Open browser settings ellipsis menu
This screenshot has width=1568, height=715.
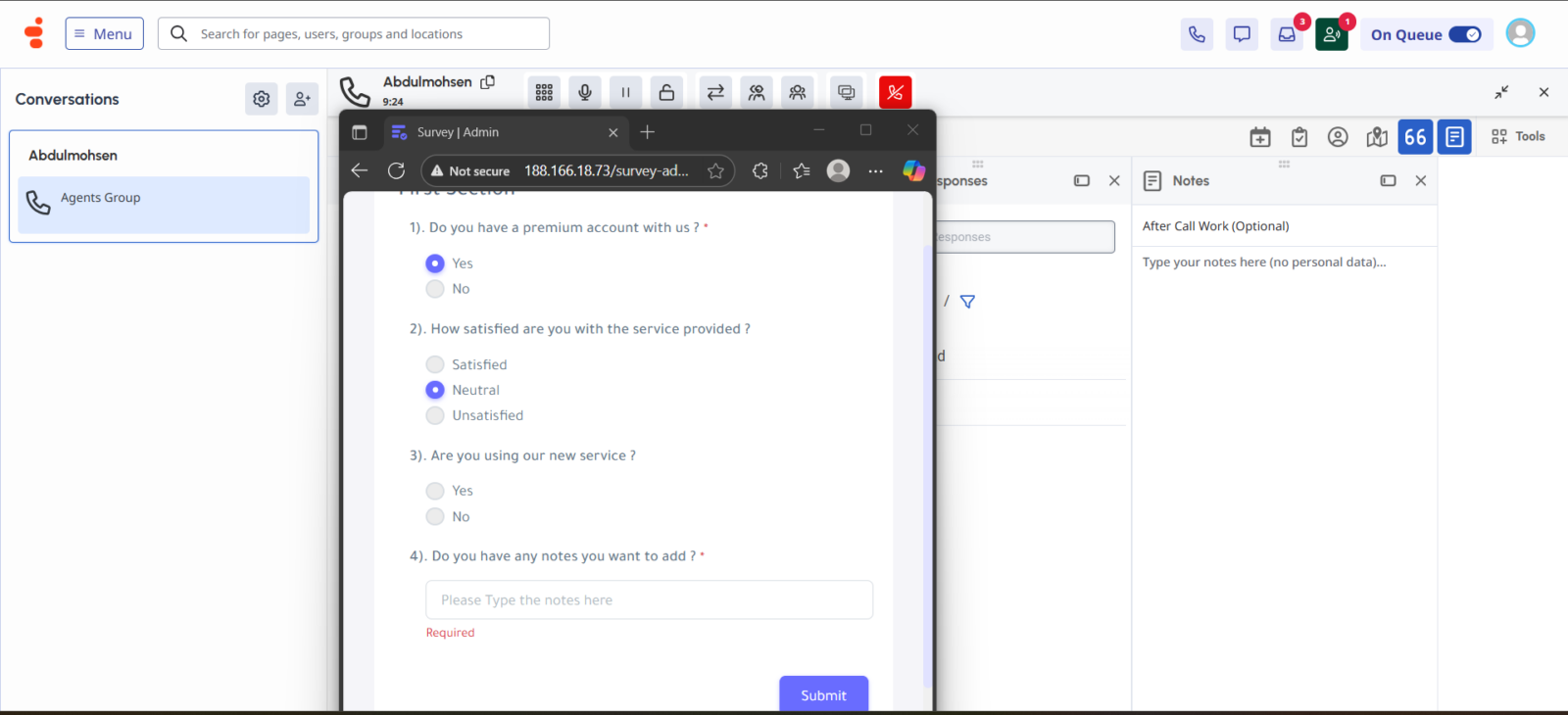tap(876, 170)
